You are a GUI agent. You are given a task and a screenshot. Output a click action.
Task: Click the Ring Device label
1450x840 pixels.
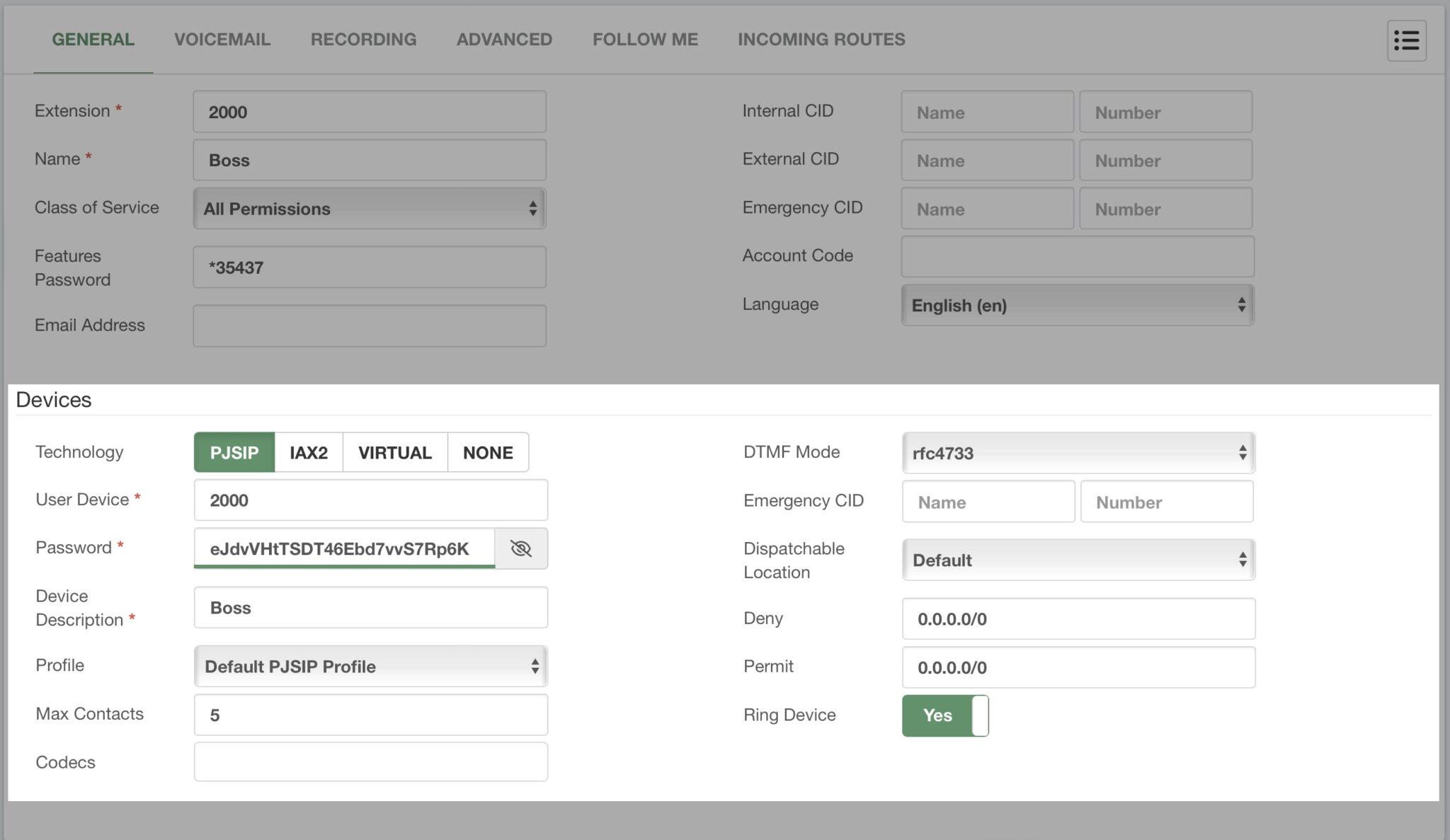pyautogui.click(x=789, y=715)
